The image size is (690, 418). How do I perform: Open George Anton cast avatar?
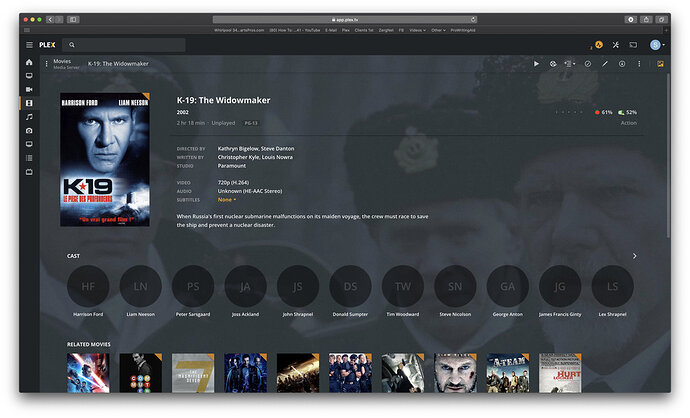(x=507, y=286)
